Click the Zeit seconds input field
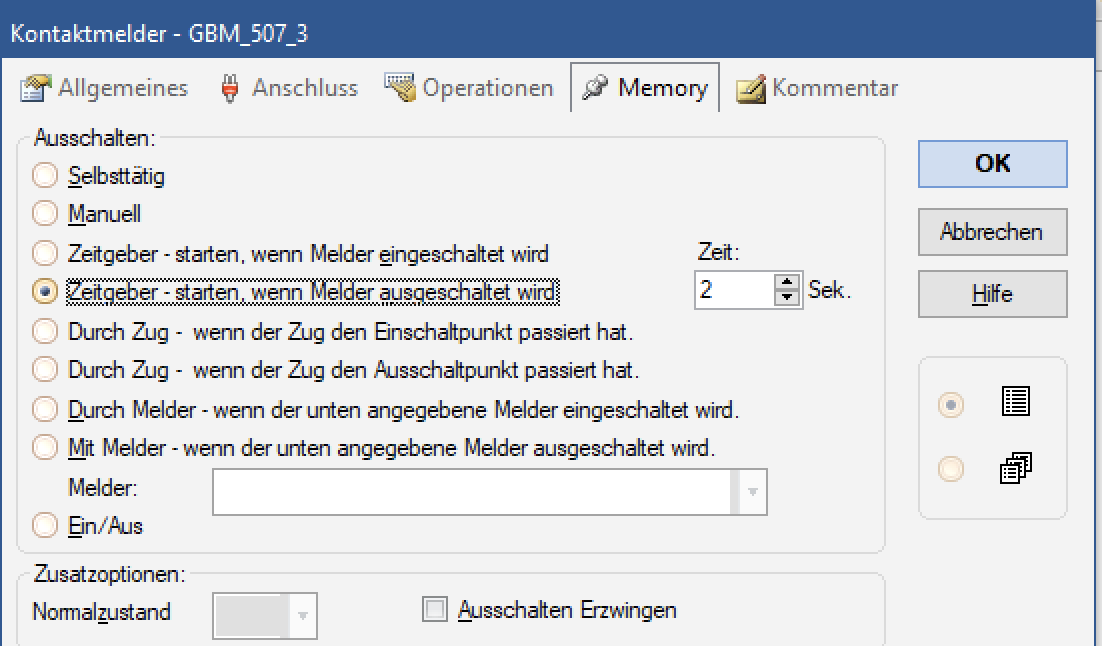The width and height of the screenshot is (1102, 646). click(x=734, y=291)
